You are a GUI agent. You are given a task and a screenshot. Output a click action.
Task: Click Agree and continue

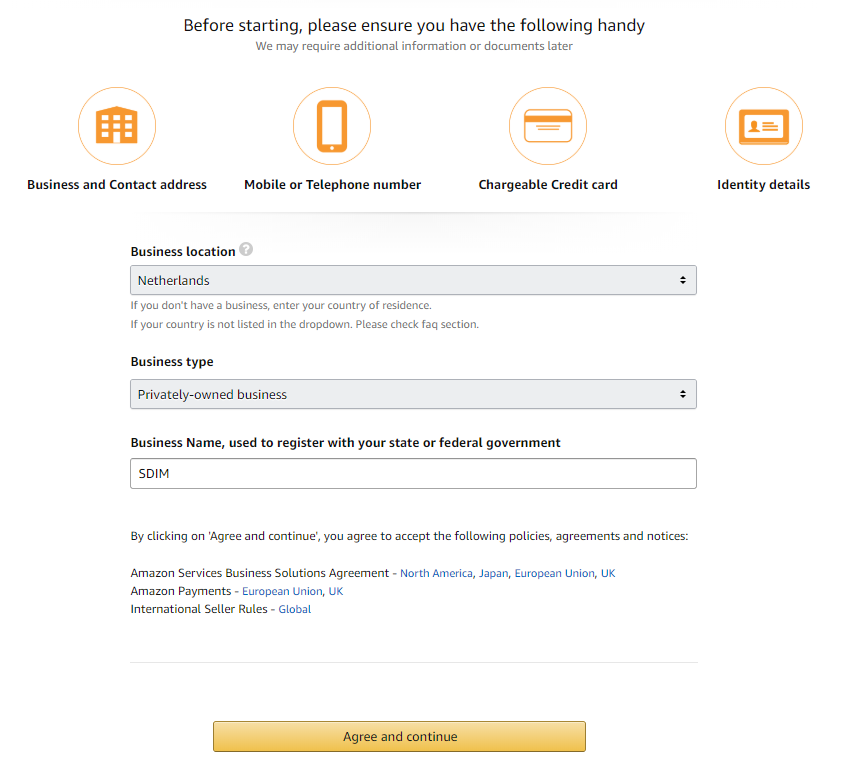pos(399,736)
